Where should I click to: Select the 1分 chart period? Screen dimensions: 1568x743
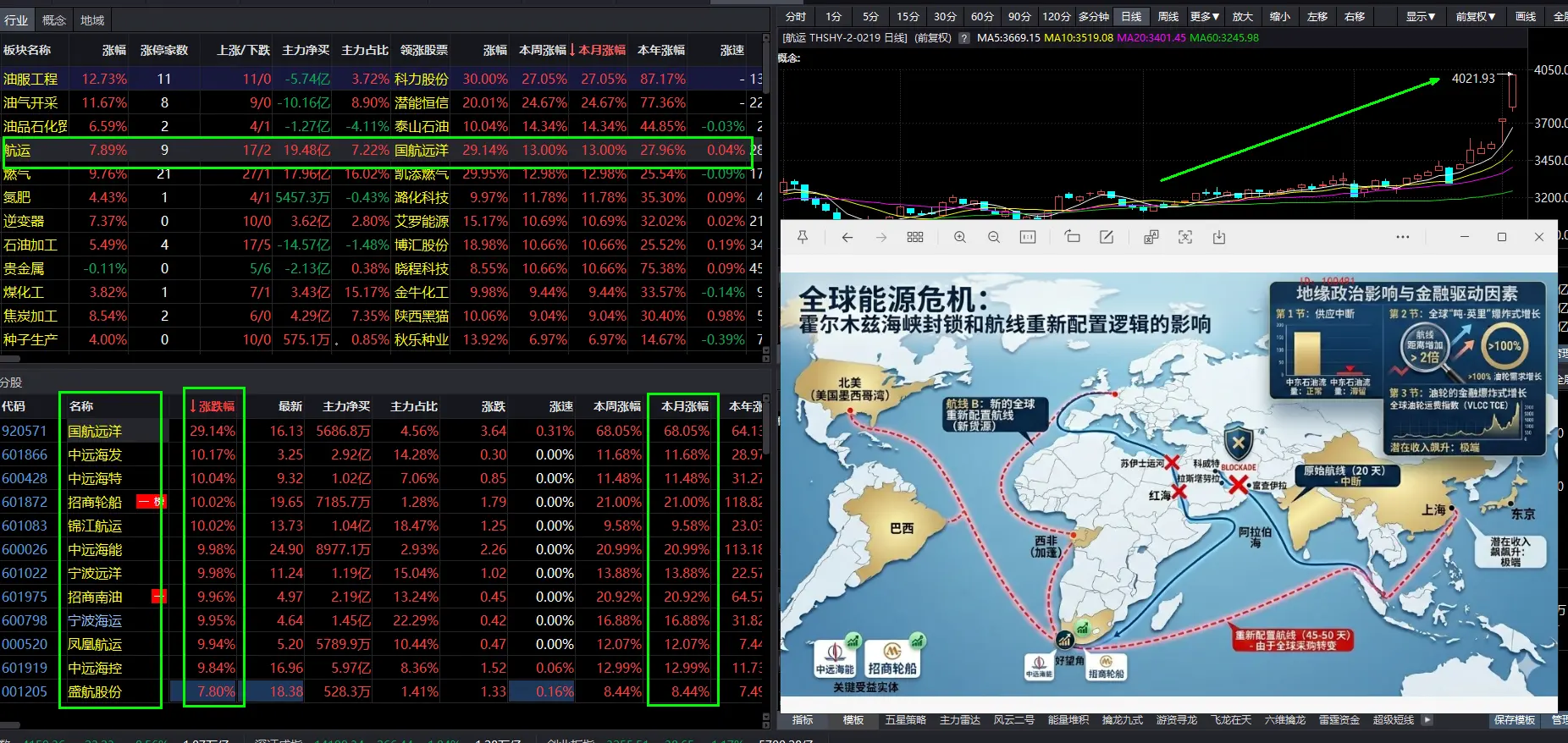pos(834,17)
